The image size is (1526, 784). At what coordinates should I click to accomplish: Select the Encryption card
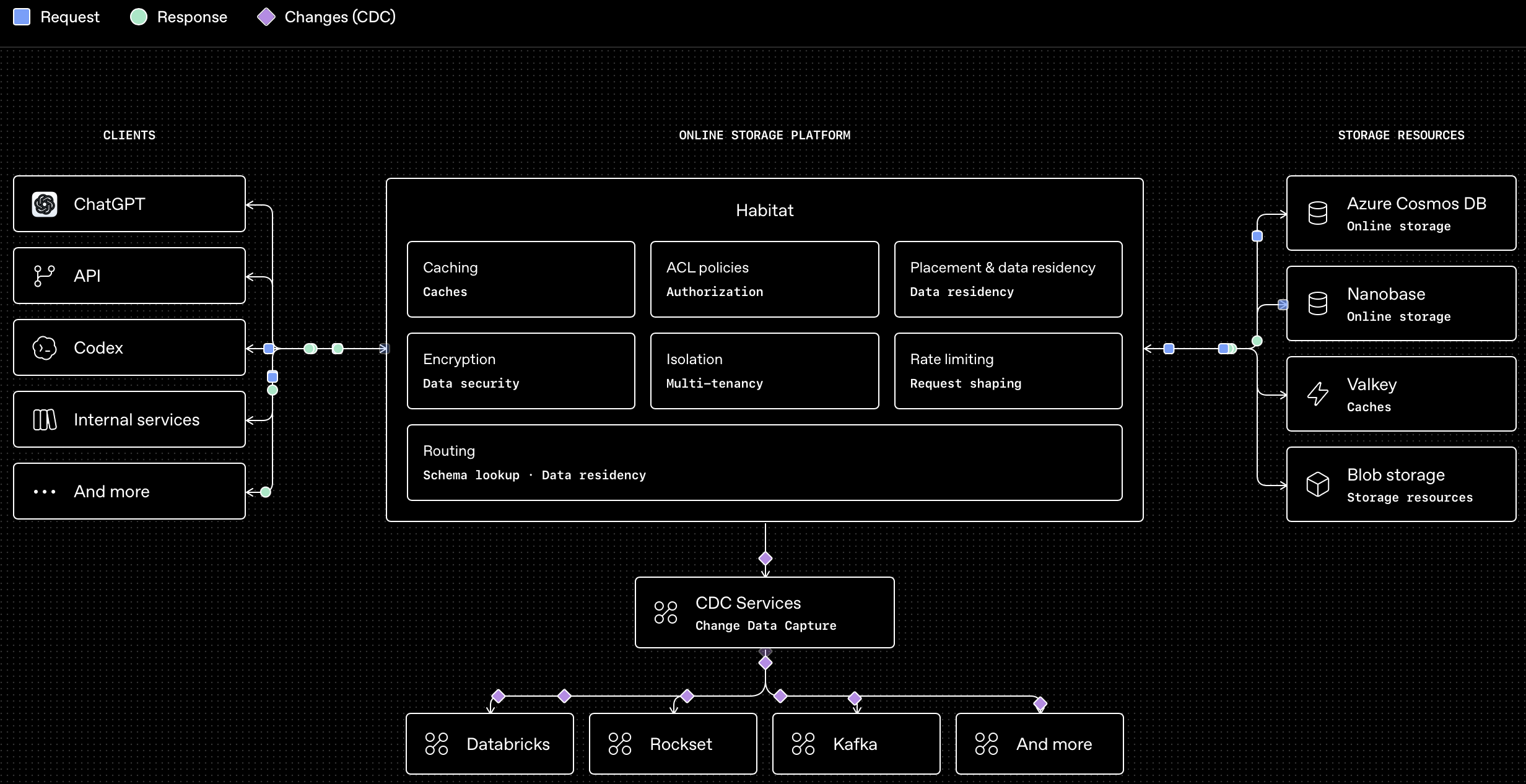point(521,371)
